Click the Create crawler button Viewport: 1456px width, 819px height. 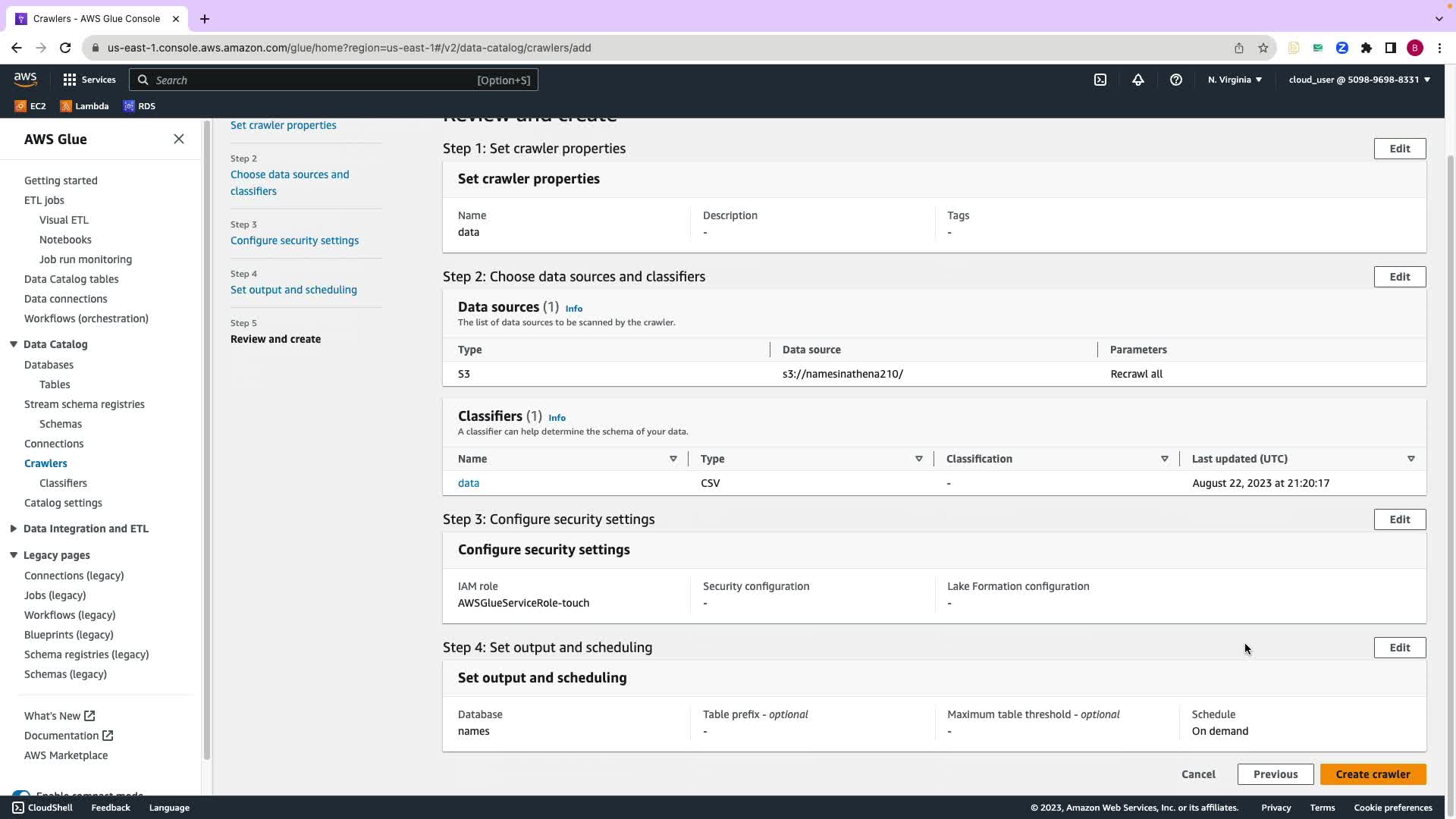point(1373,774)
